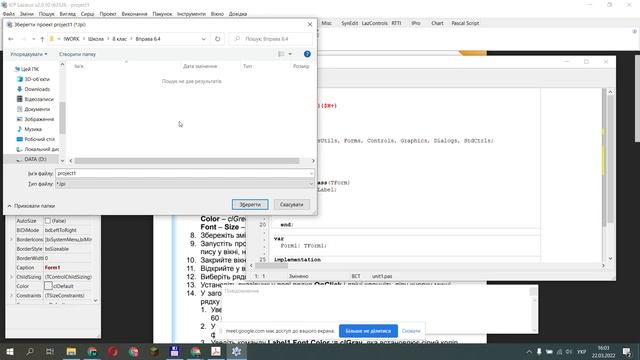Screen dimensions: 640x360
Task: Open the floppy disk app on taskbar
Action: pyautogui.click(x=174, y=351)
